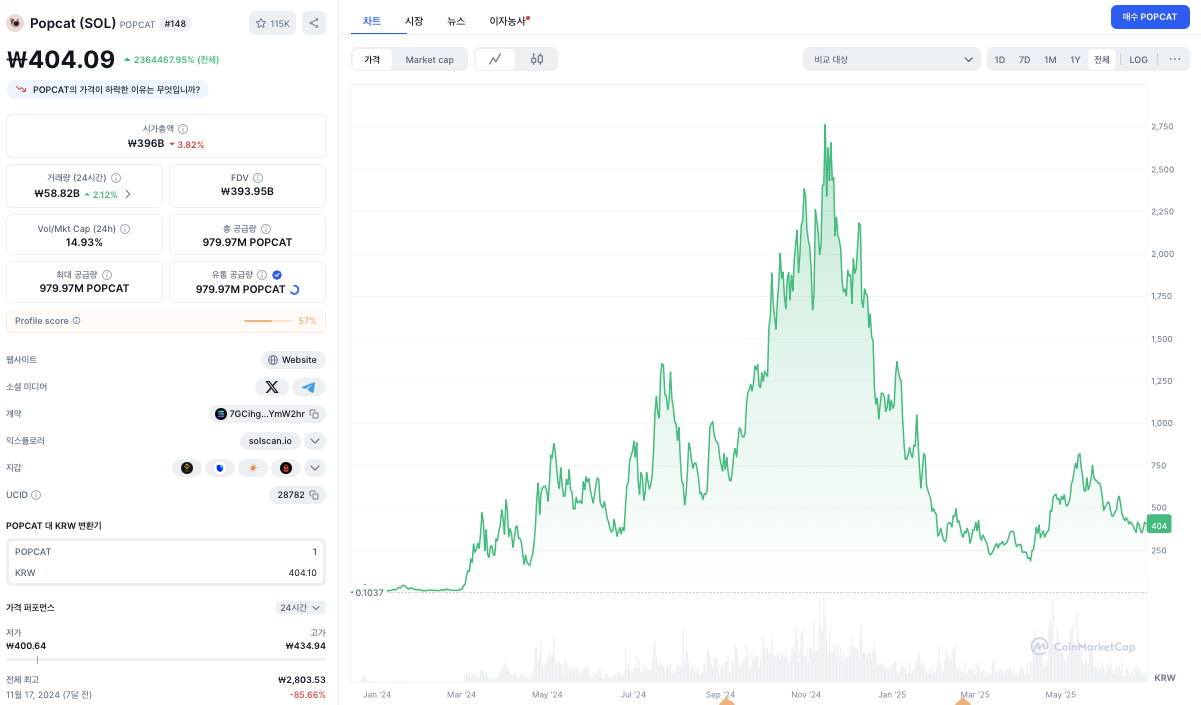Screen dimensions: 1201x705
Task: Set chart range to 1Y
Action: tap(1075, 60)
